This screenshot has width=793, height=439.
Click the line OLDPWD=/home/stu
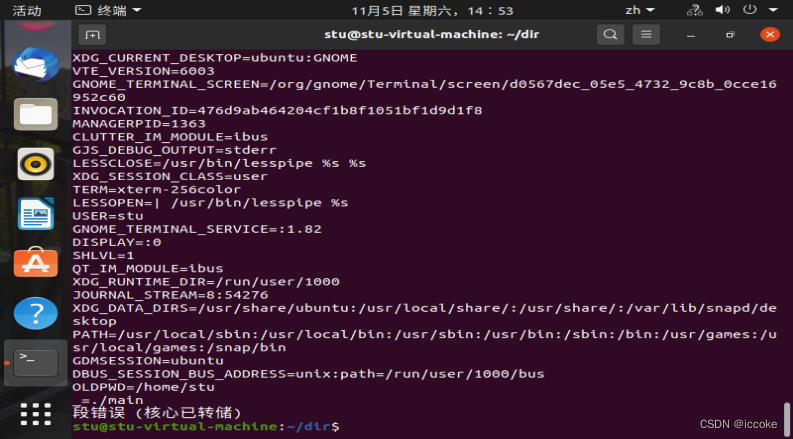pyautogui.click(x=144, y=387)
